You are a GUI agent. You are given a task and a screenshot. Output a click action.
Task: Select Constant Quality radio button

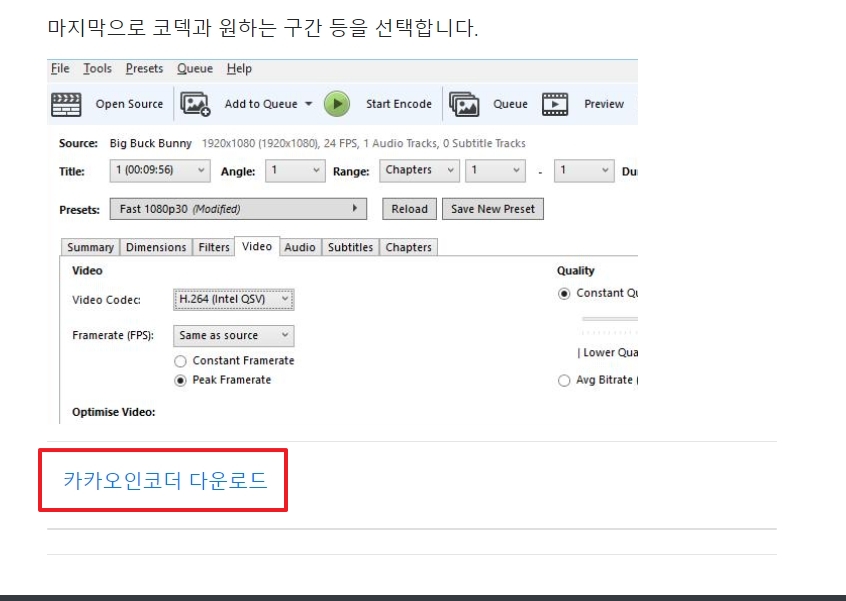[x=564, y=293]
